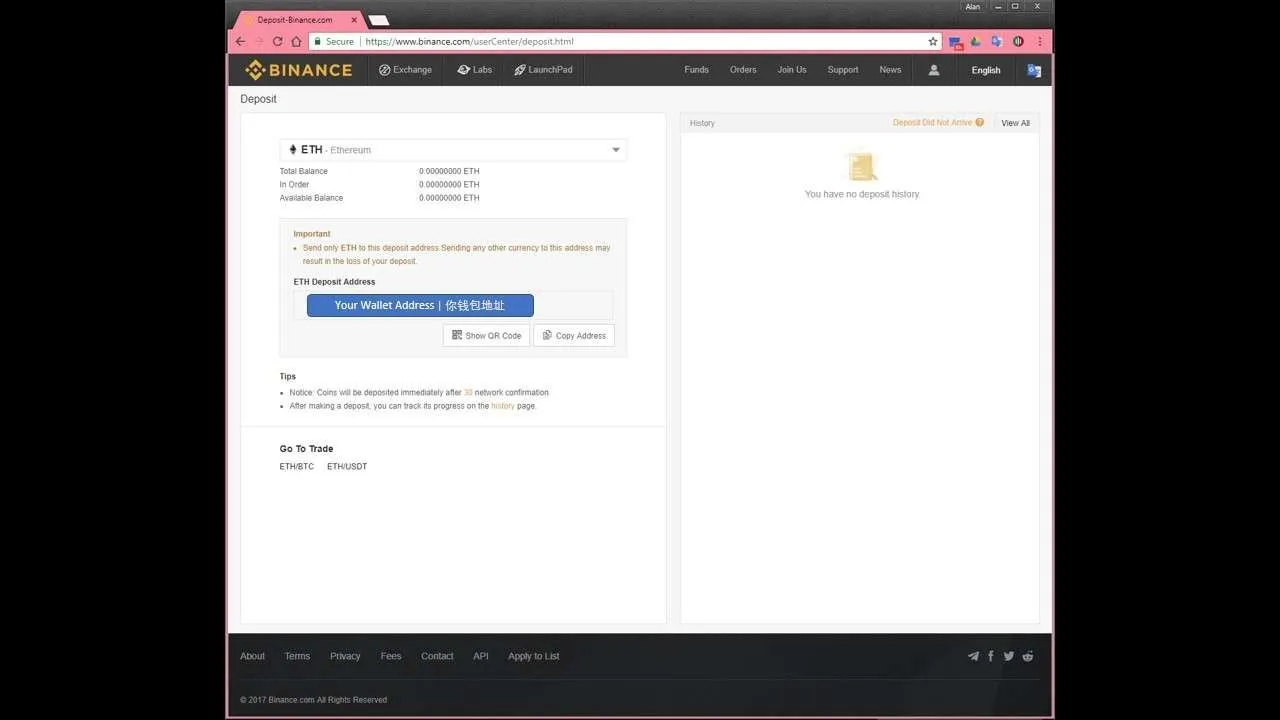Image resolution: width=1280 pixels, height=720 pixels.
Task: Click the Google Translate icon in header
Action: coord(1034,70)
